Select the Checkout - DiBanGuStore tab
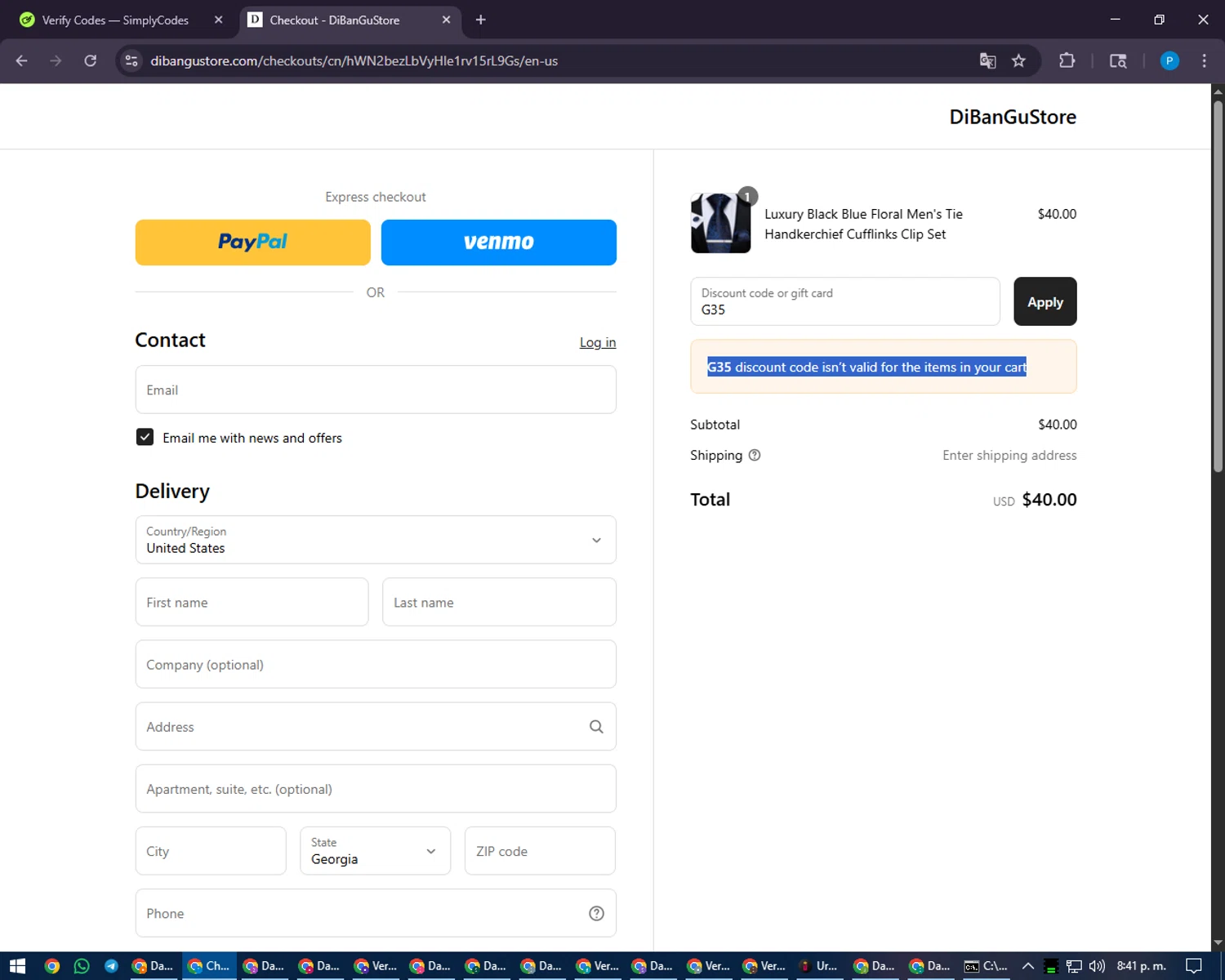Viewport: 1225px width, 980px height. click(x=350, y=20)
